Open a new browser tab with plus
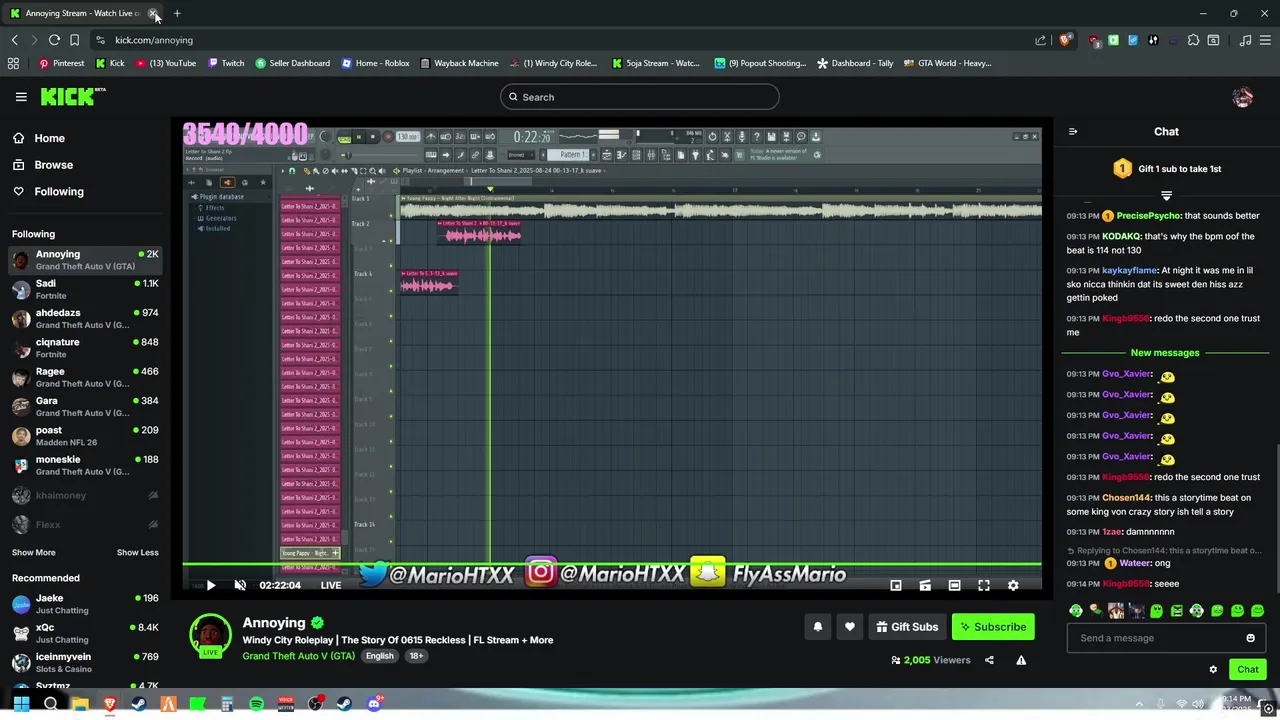The height and width of the screenshot is (720, 1280). [177, 13]
